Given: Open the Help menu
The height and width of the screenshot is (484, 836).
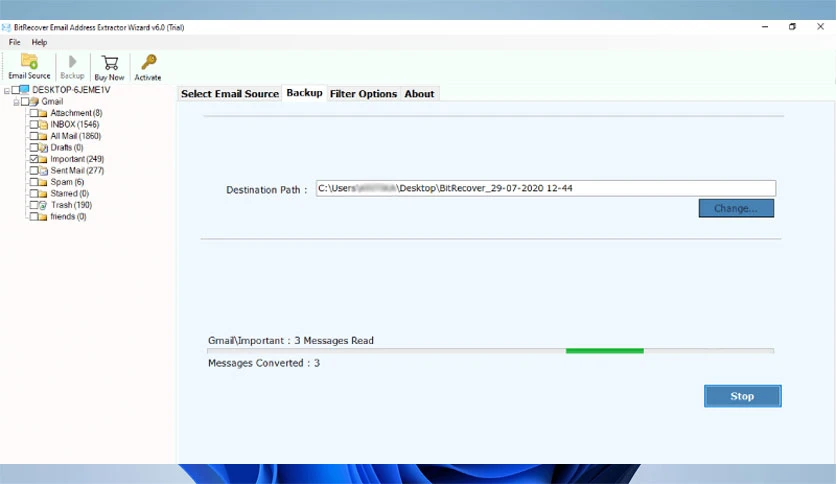Looking at the screenshot, I should [x=39, y=42].
